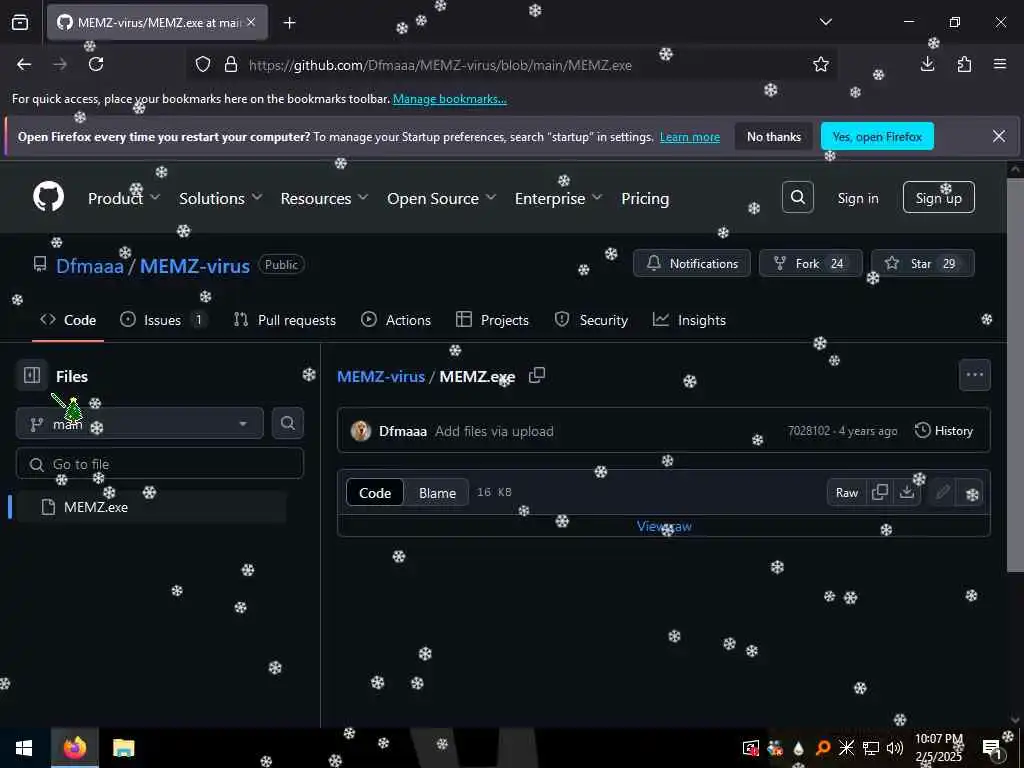
Task: Click the edit pencil icon
Action: pyautogui.click(x=942, y=492)
